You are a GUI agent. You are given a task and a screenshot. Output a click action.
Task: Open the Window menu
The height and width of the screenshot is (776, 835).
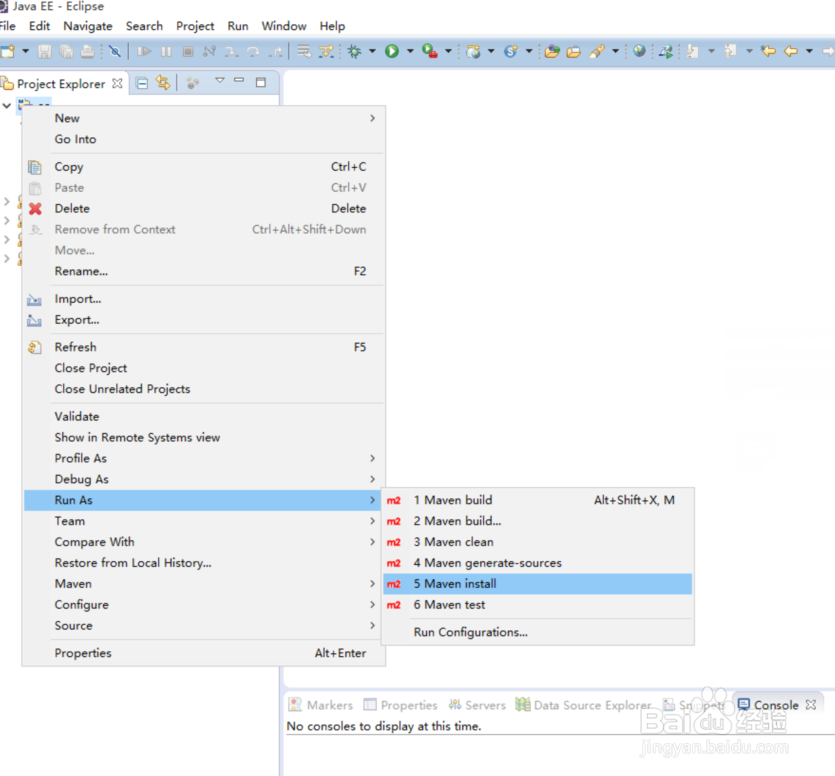coord(284,26)
